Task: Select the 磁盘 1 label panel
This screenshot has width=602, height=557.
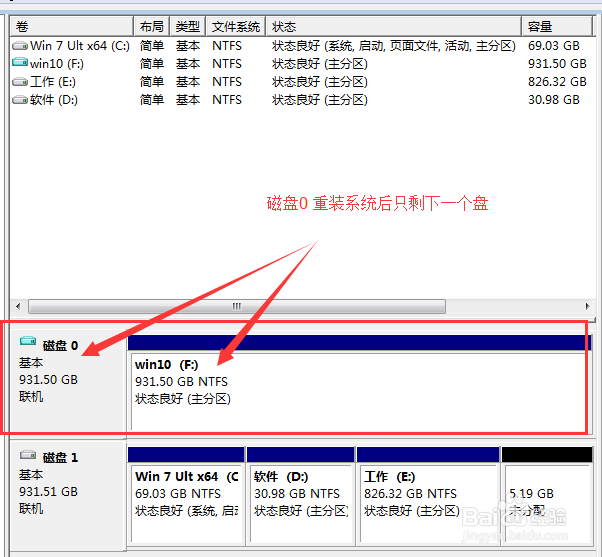Action: coord(68,495)
